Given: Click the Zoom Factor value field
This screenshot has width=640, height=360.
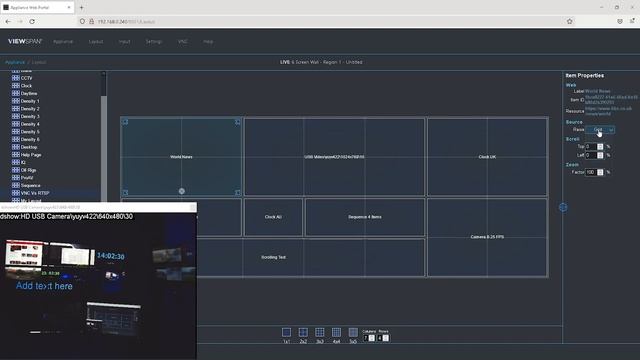Looking at the screenshot, I should point(591,172).
